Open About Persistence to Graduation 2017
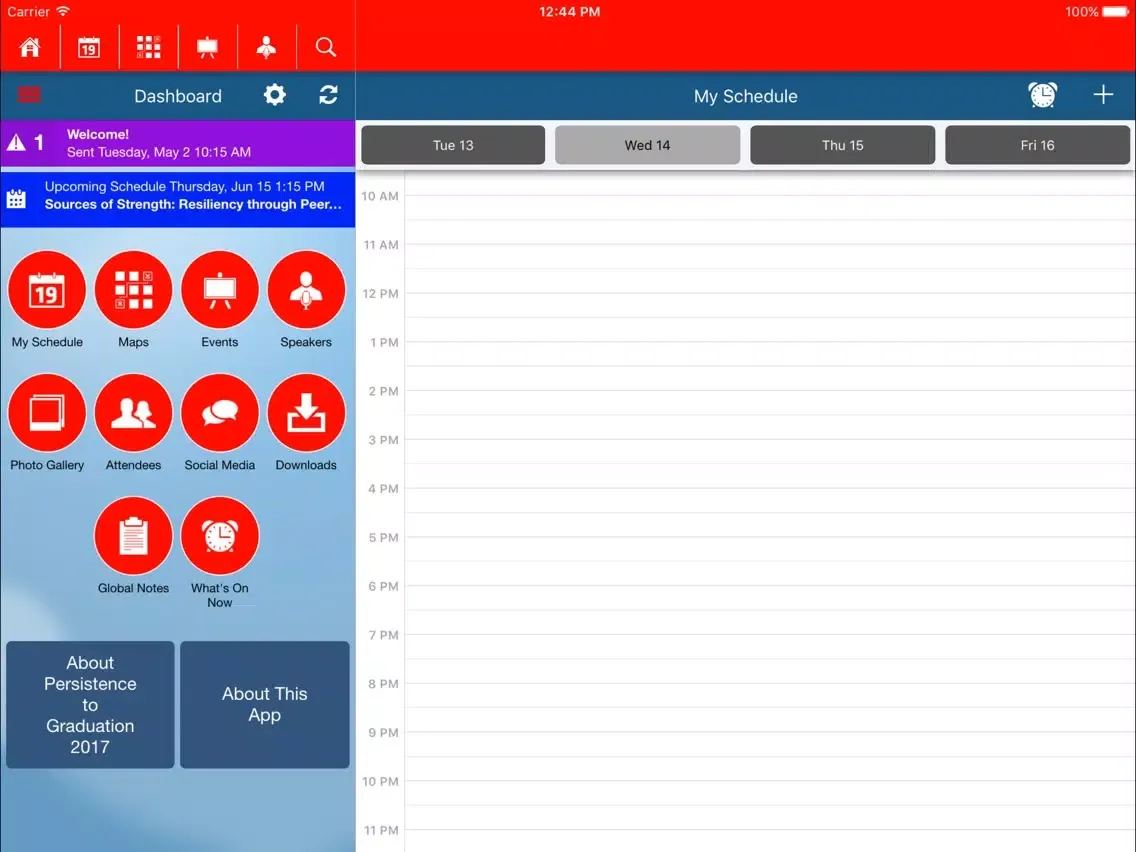The image size is (1136, 852). [90, 704]
